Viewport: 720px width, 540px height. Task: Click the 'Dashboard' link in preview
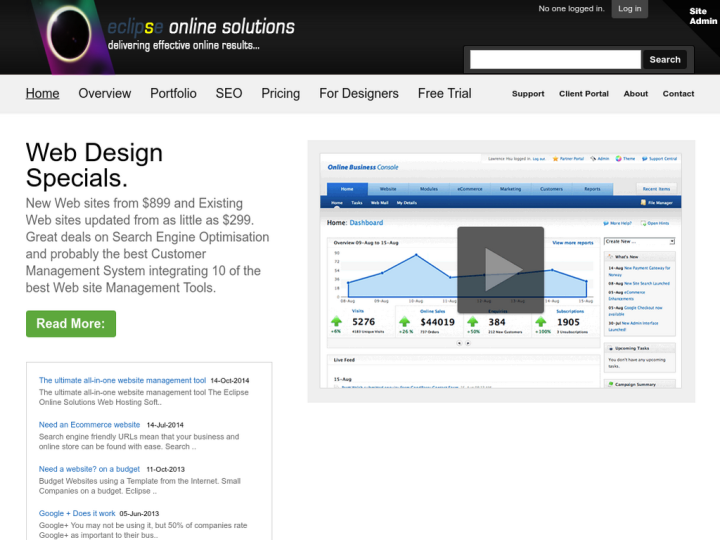[366, 223]
